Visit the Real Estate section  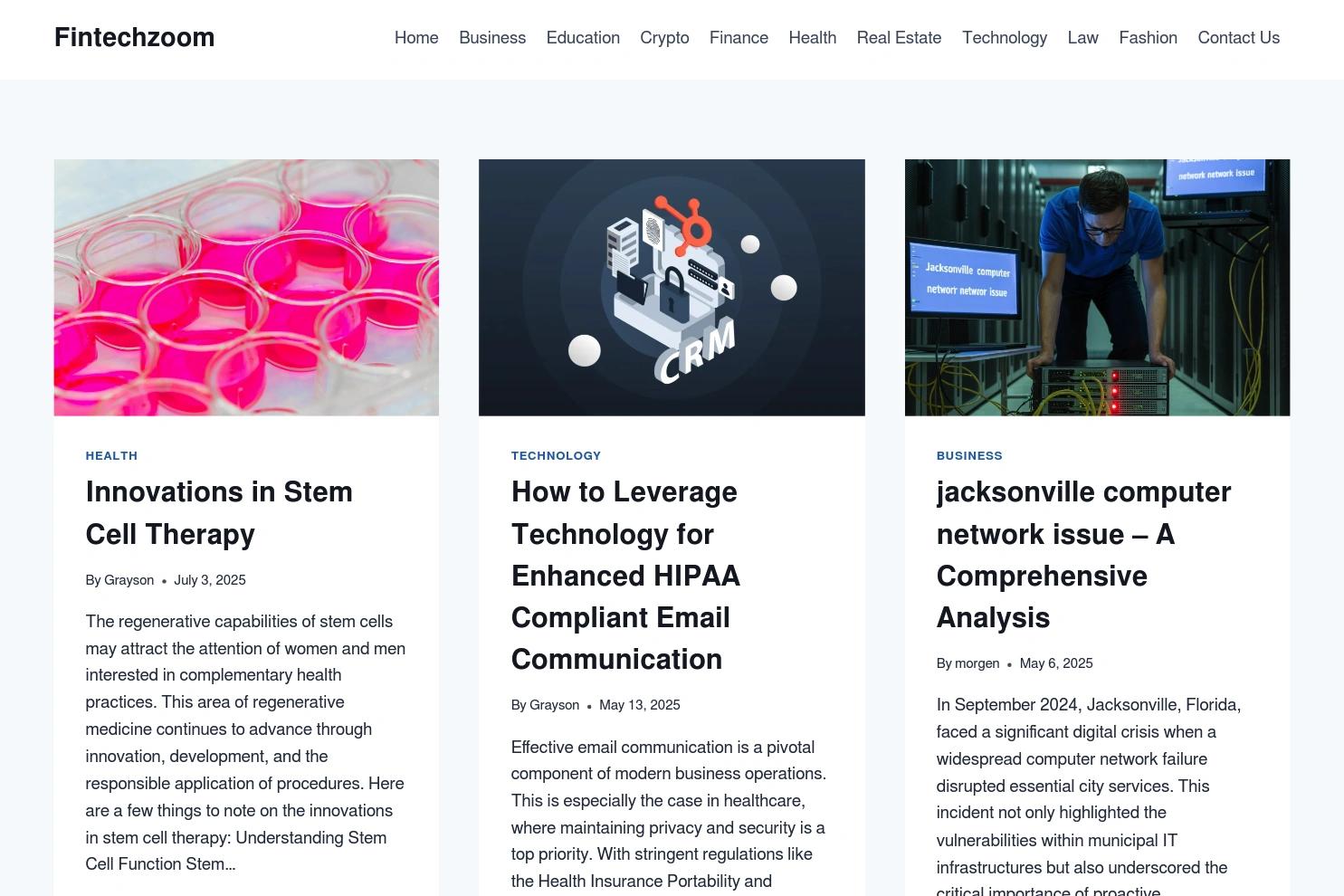coord(899,38)
